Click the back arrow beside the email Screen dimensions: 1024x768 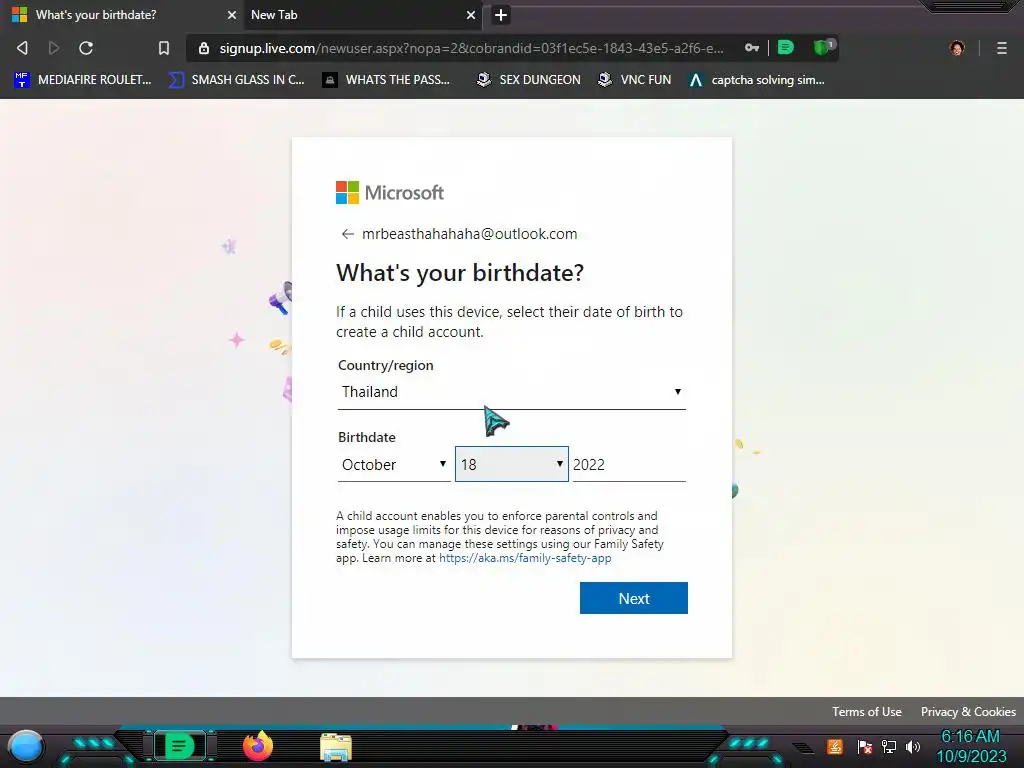(347, 234)
